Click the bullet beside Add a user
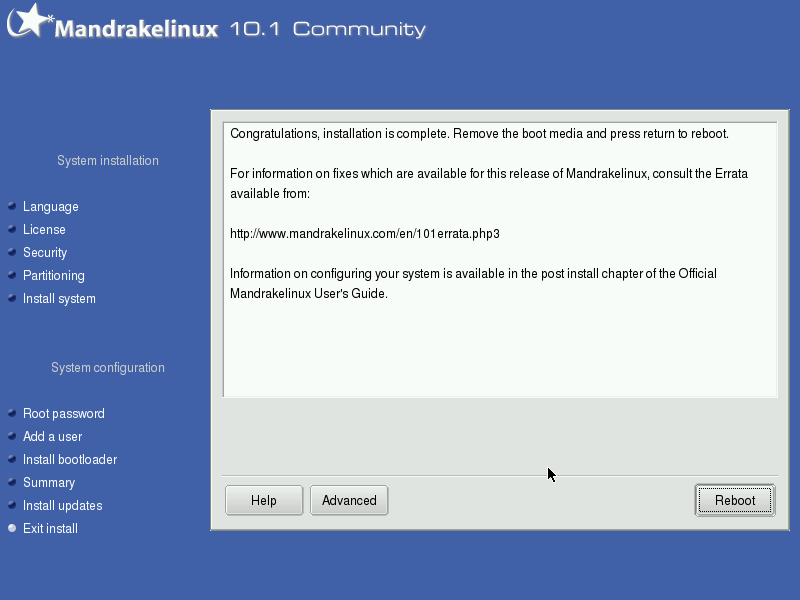 [x=12, y=436]
